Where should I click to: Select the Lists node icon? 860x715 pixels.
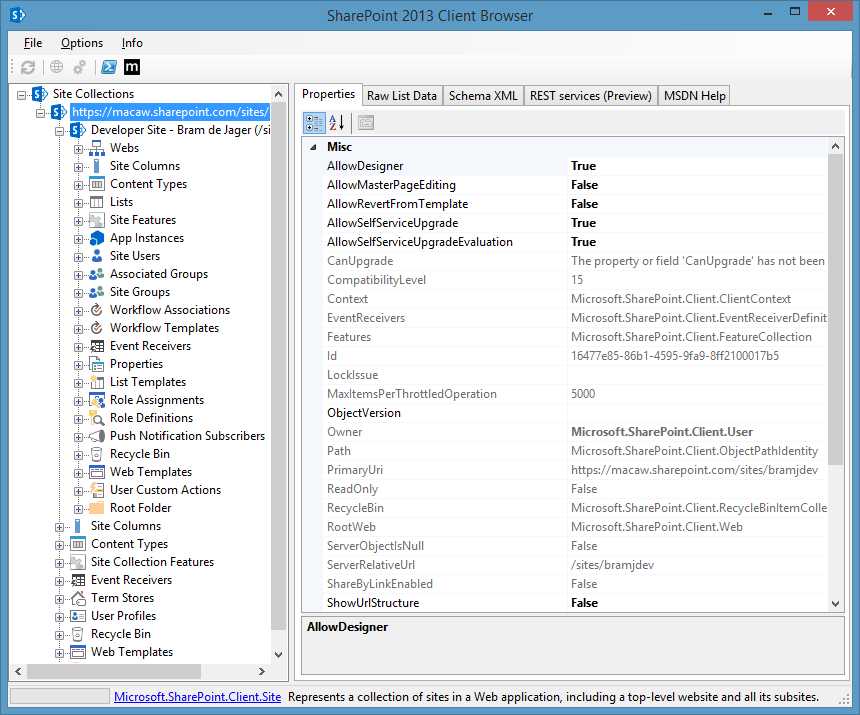[x=97, y=202]
